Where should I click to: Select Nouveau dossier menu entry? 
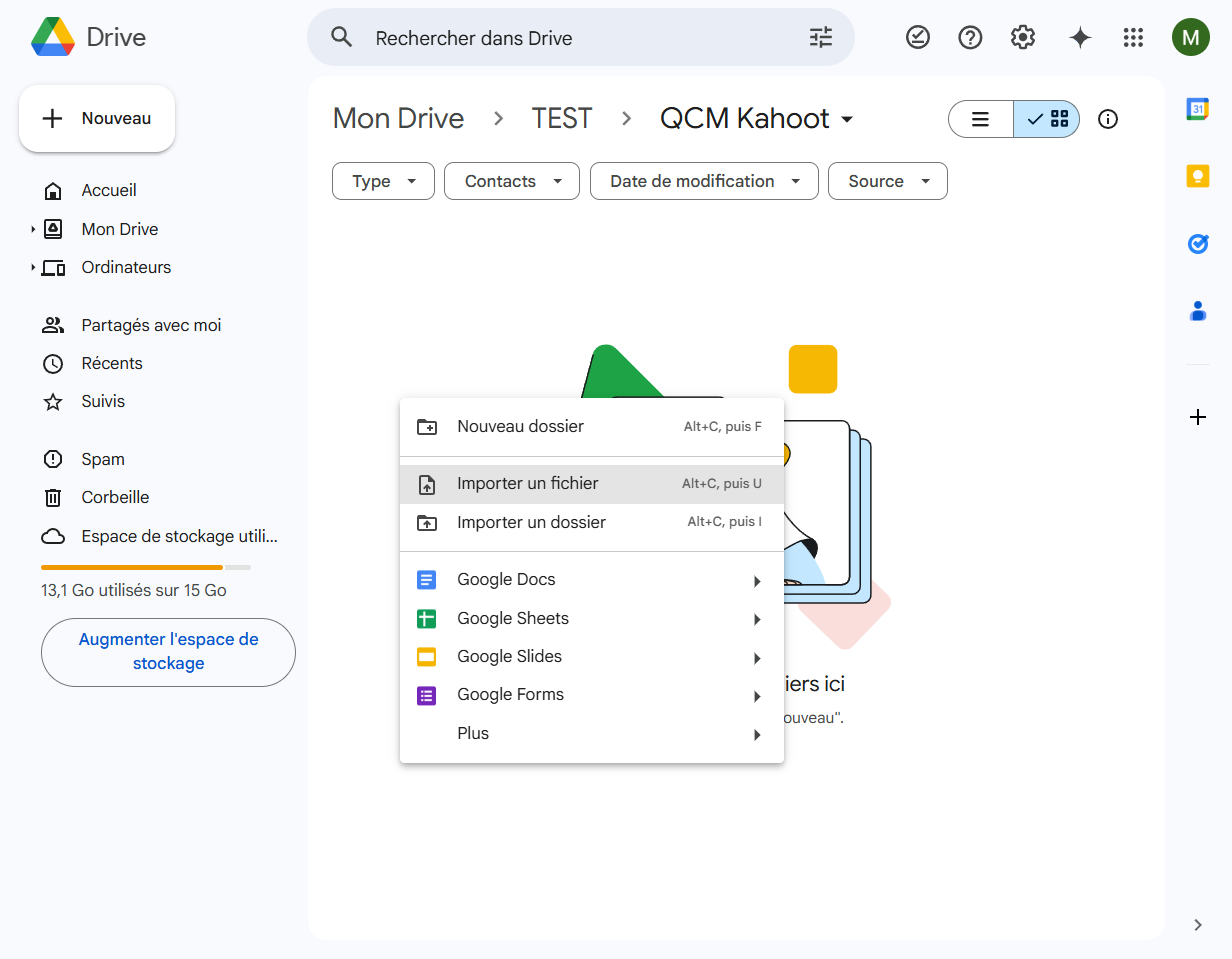(592, 427)
